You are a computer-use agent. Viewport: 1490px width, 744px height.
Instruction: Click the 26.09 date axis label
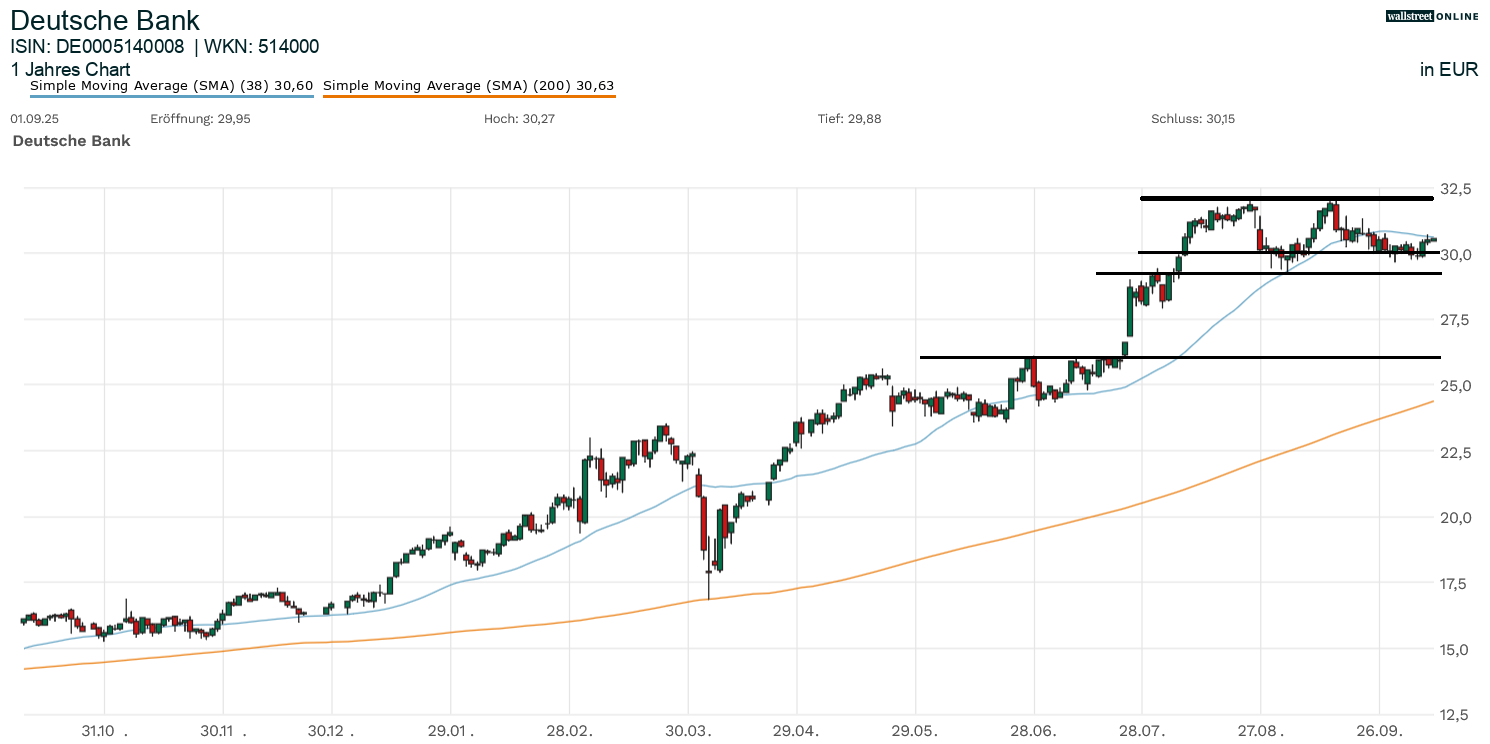click(x=1379, y=731)
